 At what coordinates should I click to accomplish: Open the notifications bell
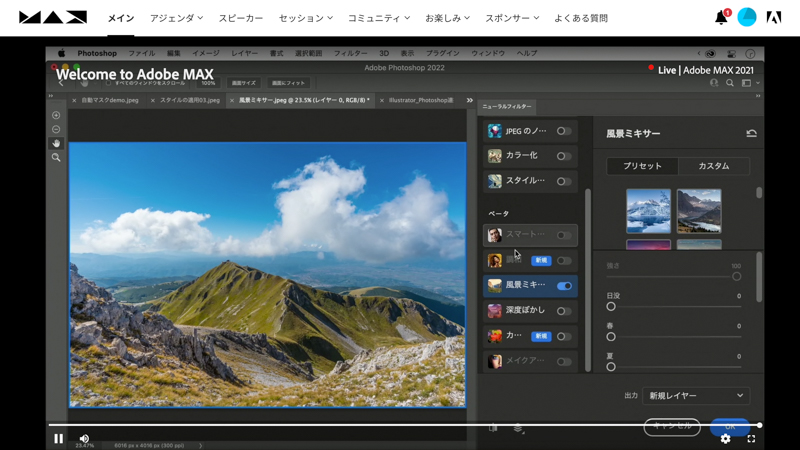721,18
